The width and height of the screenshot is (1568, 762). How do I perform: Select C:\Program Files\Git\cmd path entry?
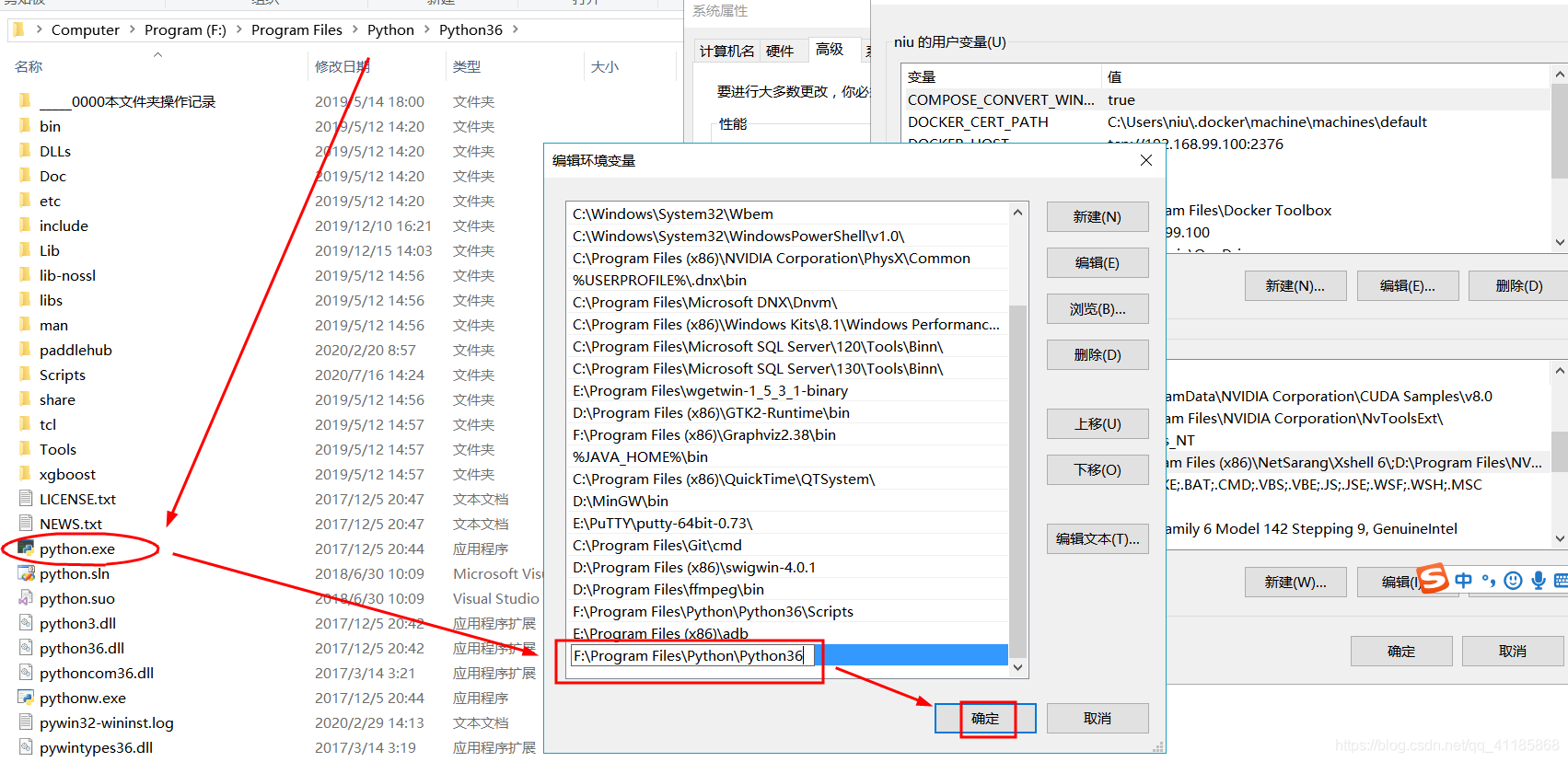[788, 545]
